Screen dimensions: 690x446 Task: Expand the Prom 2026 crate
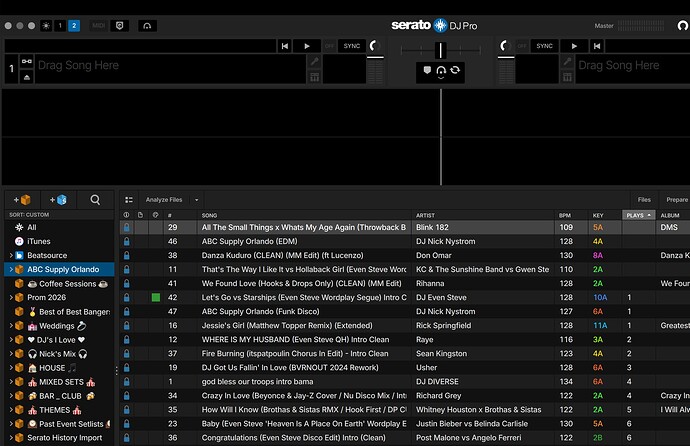pyautogui.click(x=11, y=298)
